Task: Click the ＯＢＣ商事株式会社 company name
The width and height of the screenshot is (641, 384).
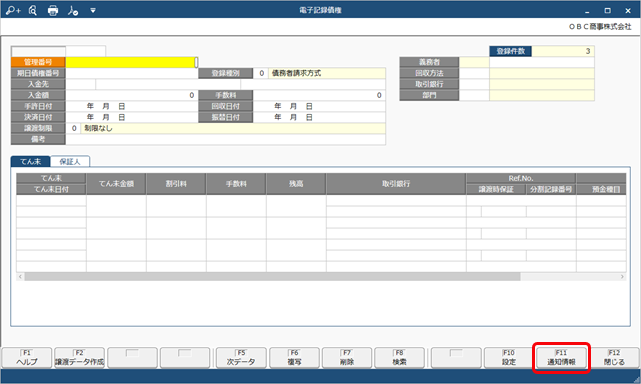Action: (600, 27)
